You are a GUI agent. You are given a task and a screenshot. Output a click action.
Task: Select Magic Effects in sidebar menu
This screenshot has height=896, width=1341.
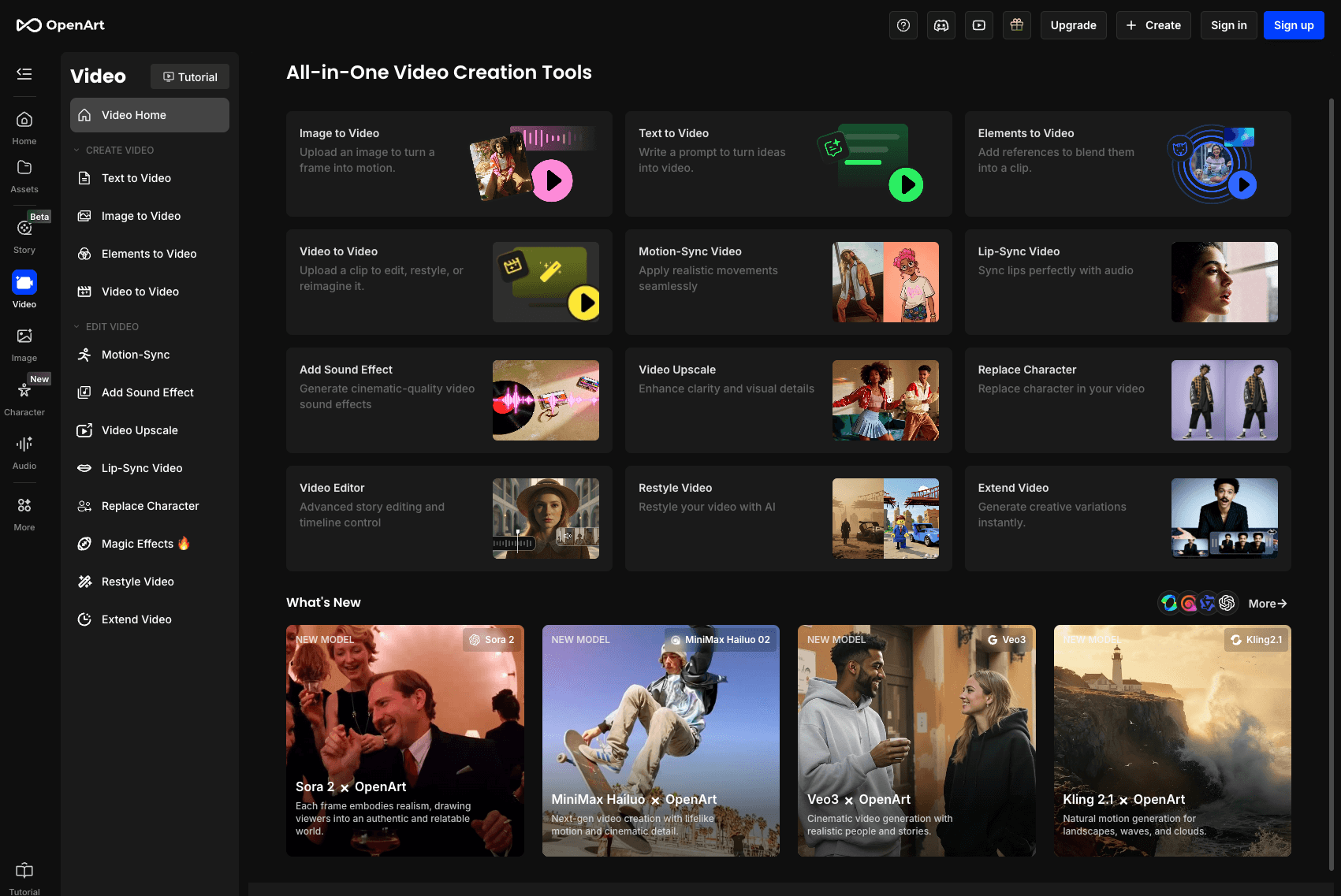click(x=137, y=544)
